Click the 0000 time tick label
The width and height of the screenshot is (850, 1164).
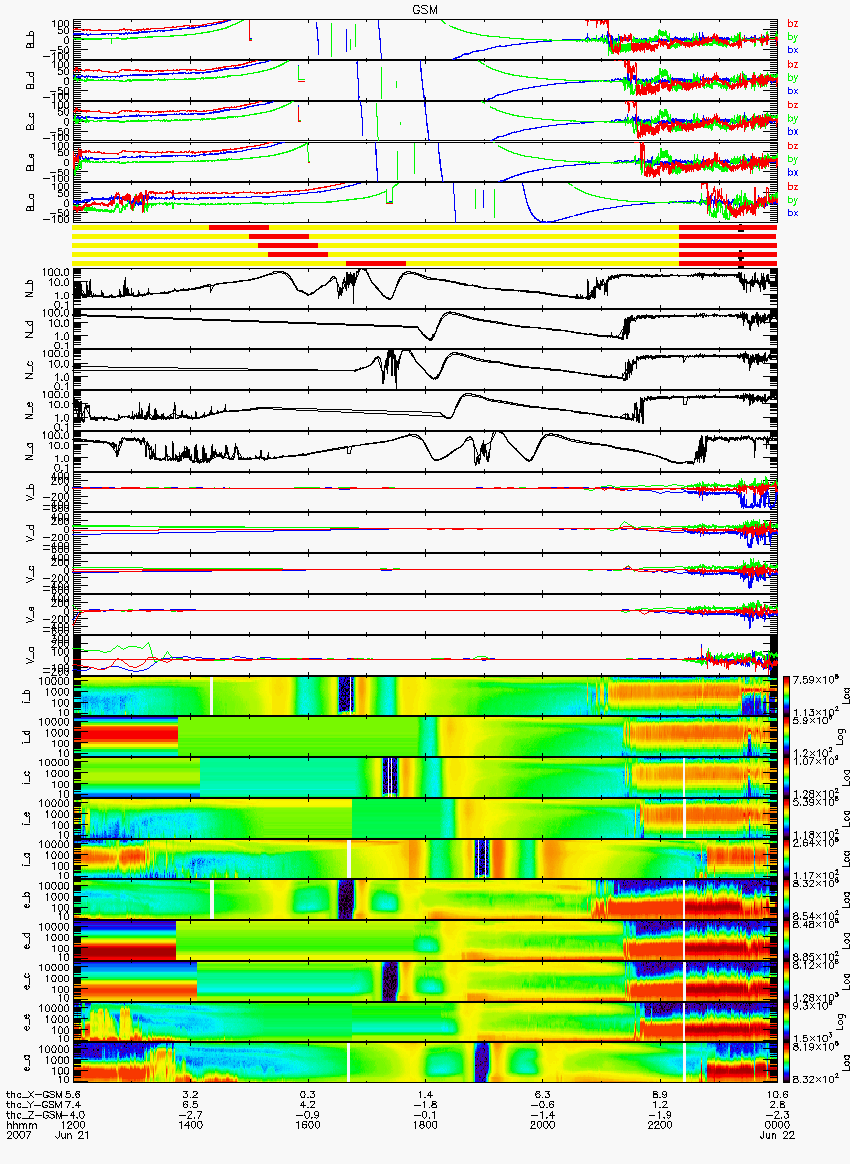tap(777, 1125)
